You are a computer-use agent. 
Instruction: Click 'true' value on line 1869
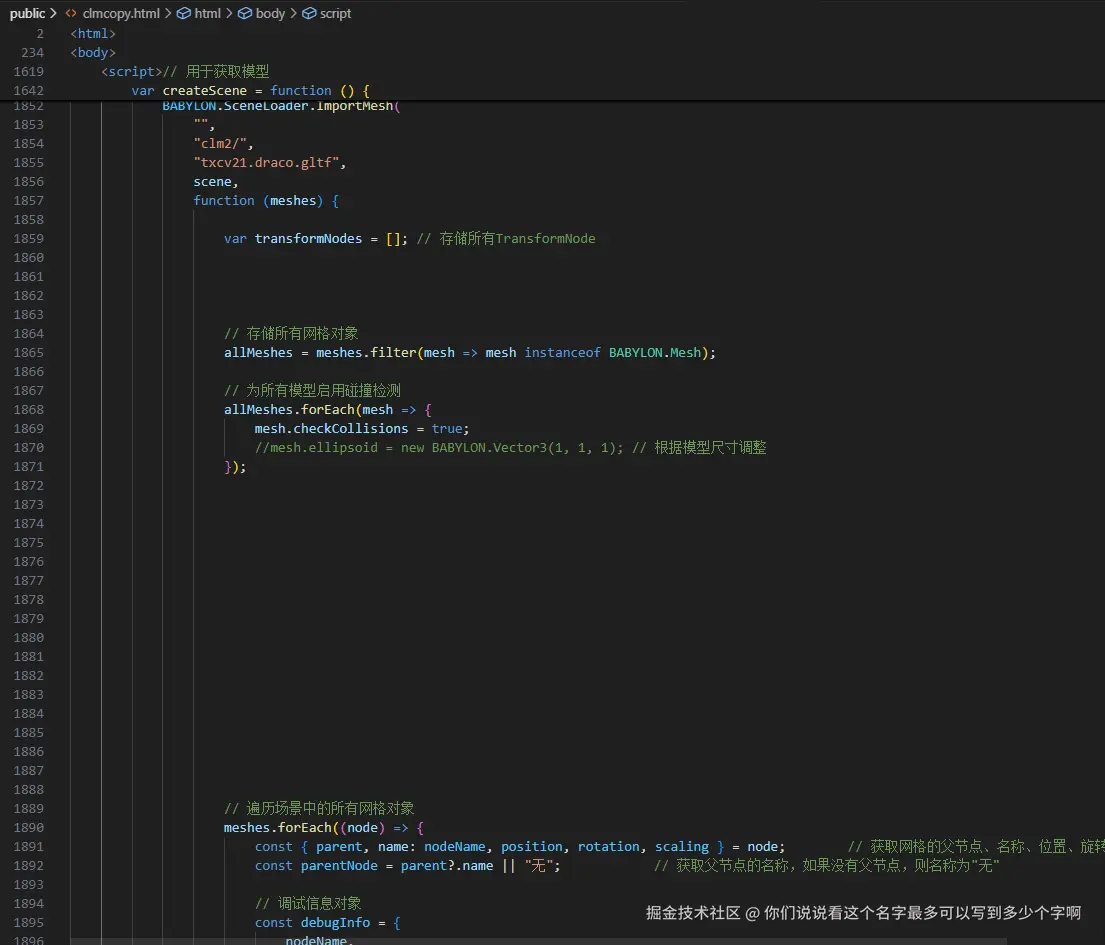tap(447, 428)
